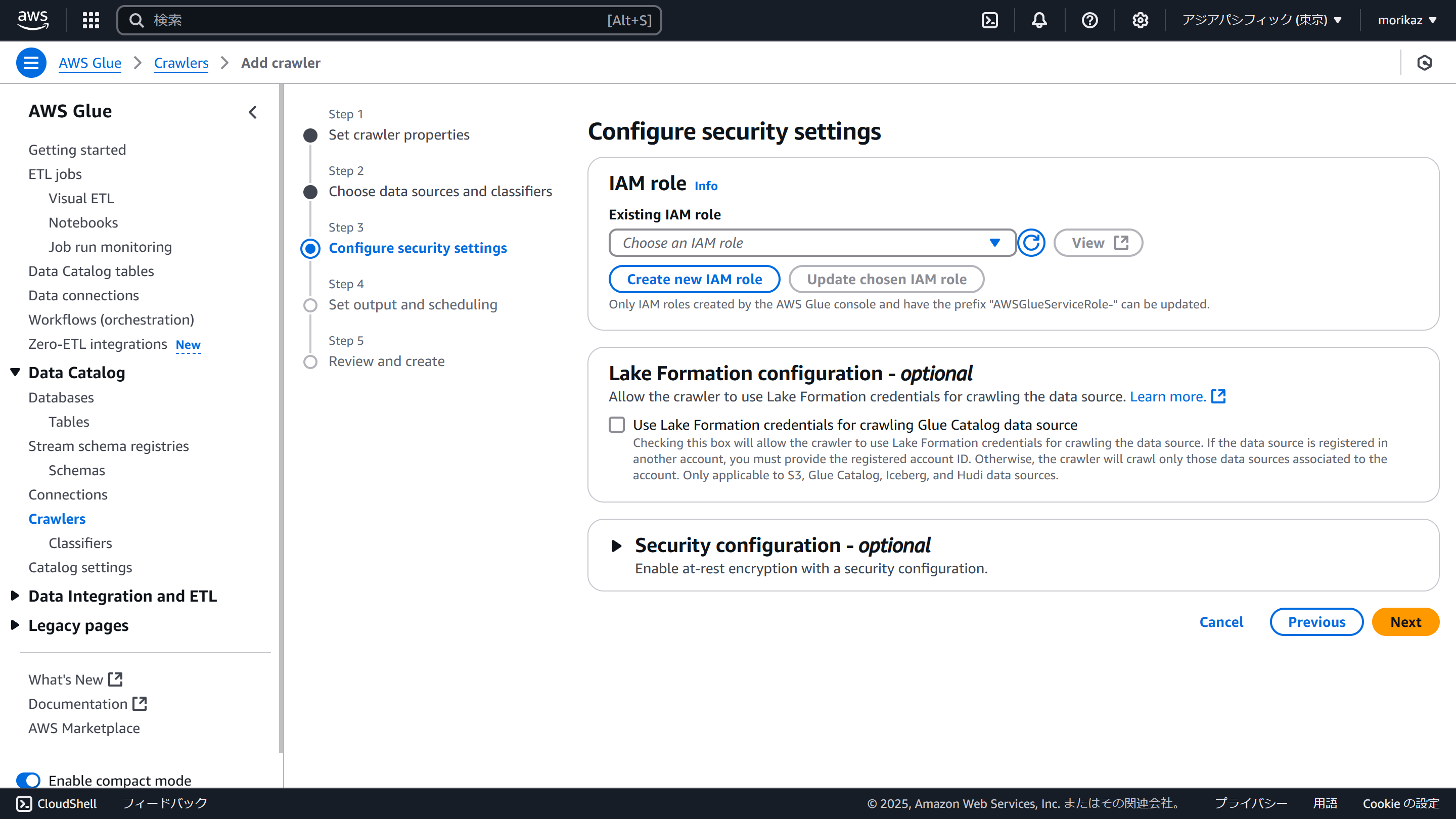Select the Step 4 output and scheduling radio
The width and height of the screenshot is (1456, 819).
click(310, 305)
